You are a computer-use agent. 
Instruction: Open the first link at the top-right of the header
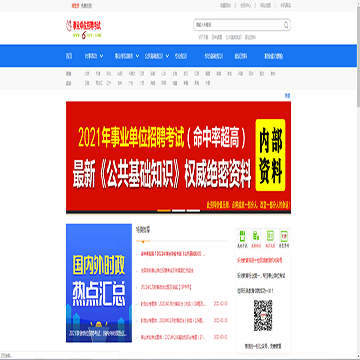click(225, 5)
